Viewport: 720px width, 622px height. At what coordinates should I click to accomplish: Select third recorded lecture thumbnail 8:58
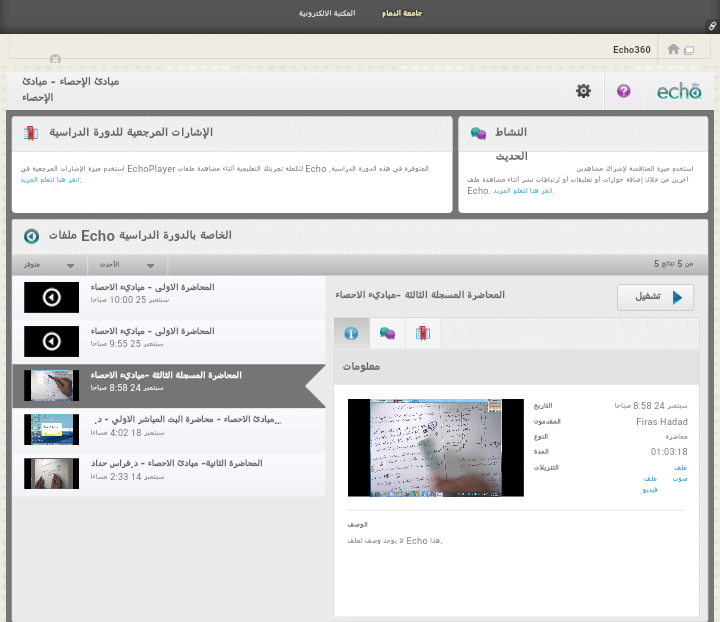[x=51, y=386]
